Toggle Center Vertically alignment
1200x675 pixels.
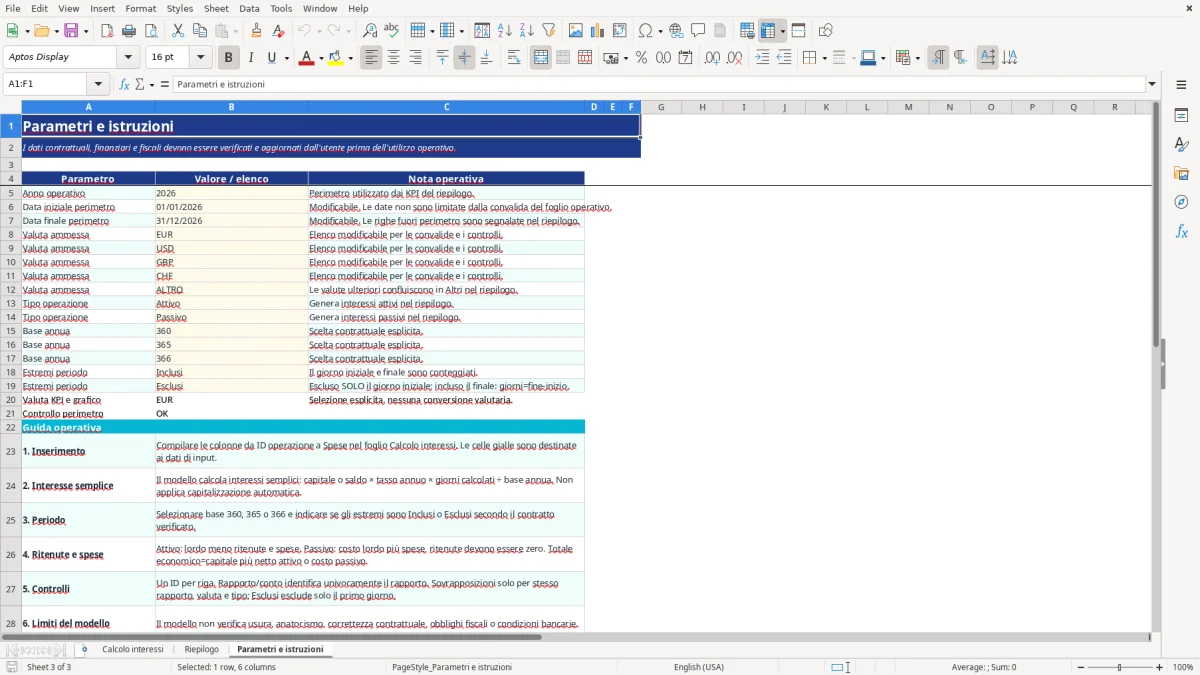click(464, 58)
